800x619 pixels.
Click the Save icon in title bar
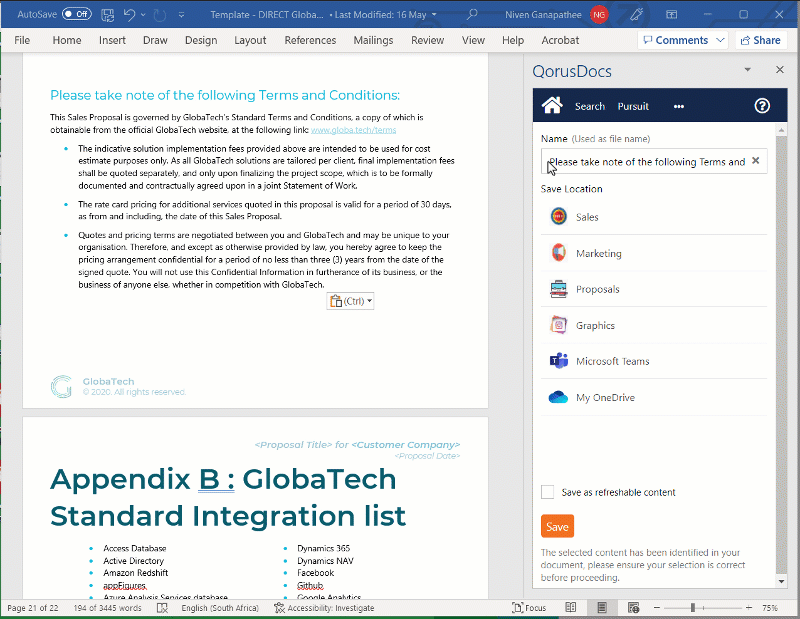108,15
